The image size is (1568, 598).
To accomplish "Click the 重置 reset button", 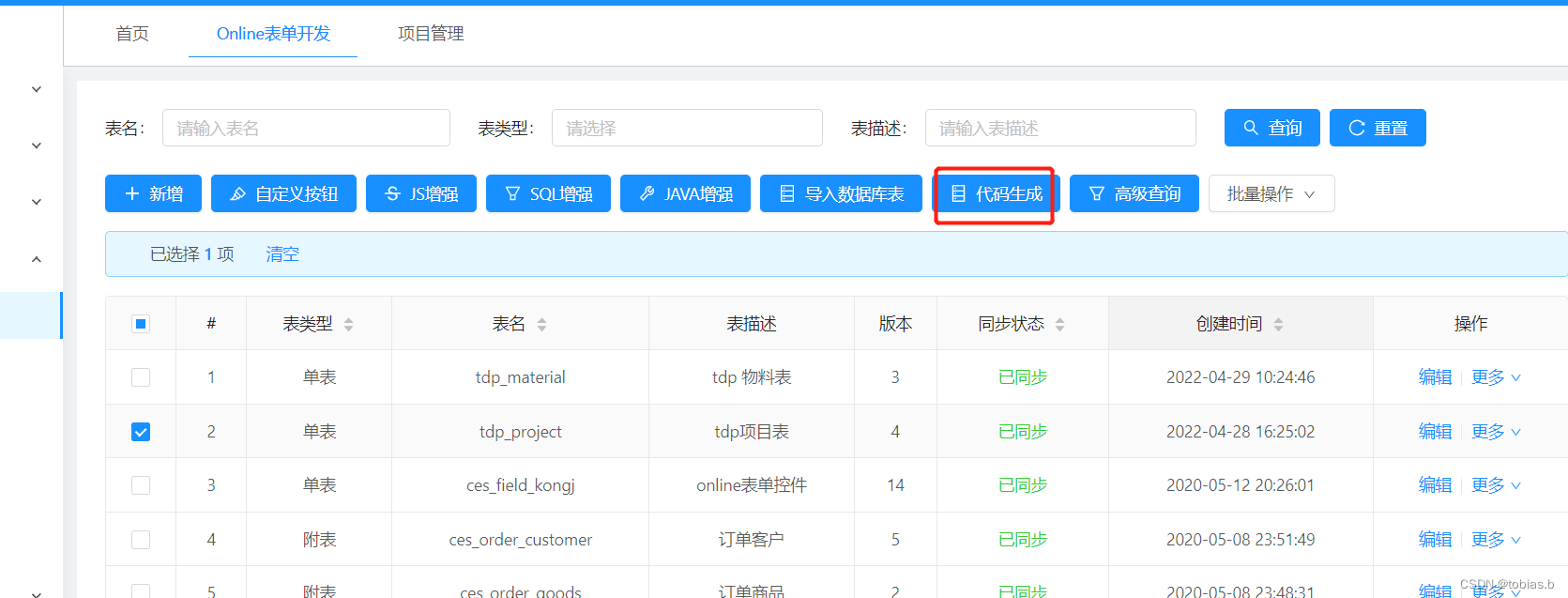I will click(x=1378, y=128).
